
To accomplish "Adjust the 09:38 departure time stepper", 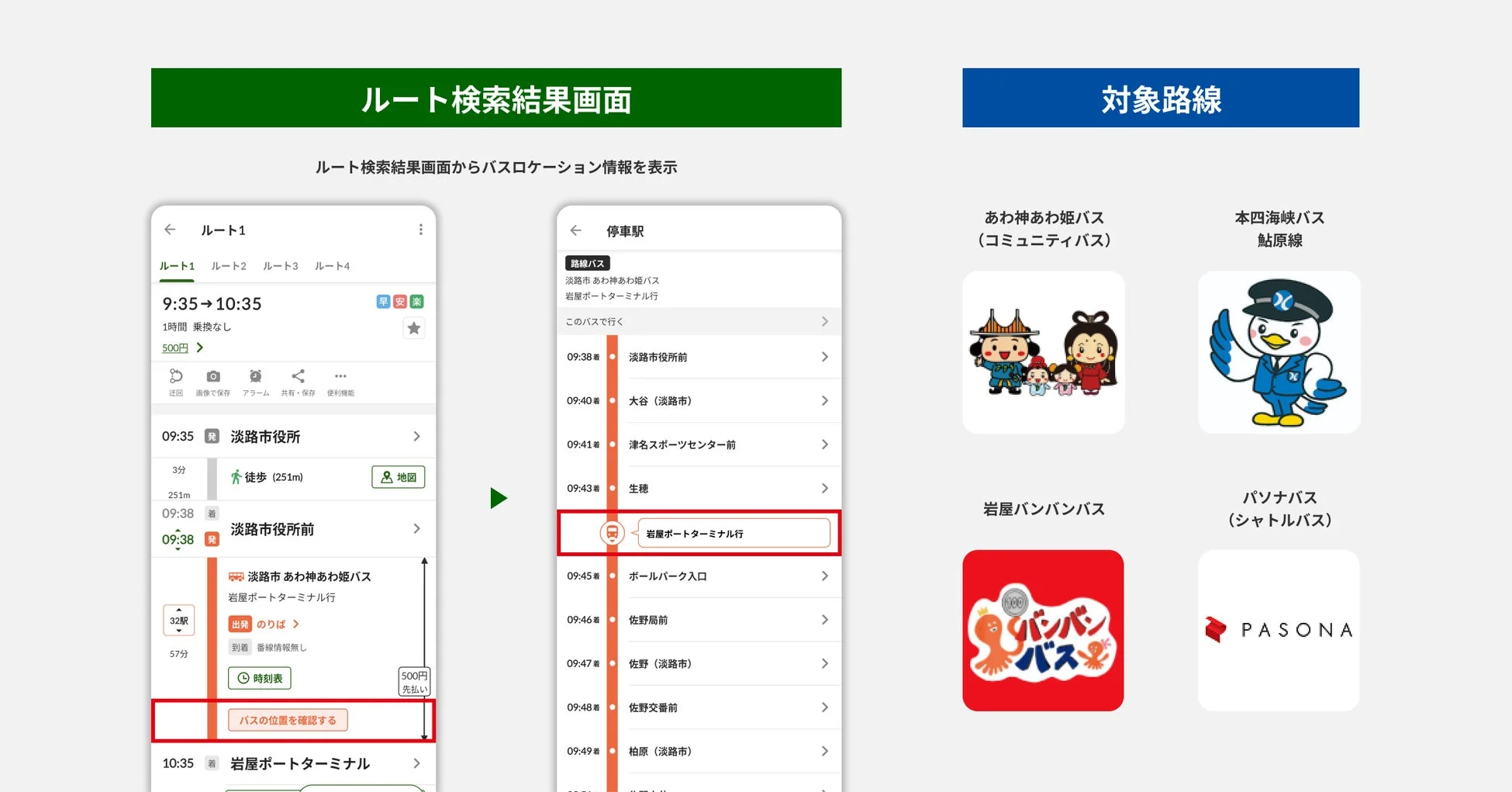I will pos(178,539).
